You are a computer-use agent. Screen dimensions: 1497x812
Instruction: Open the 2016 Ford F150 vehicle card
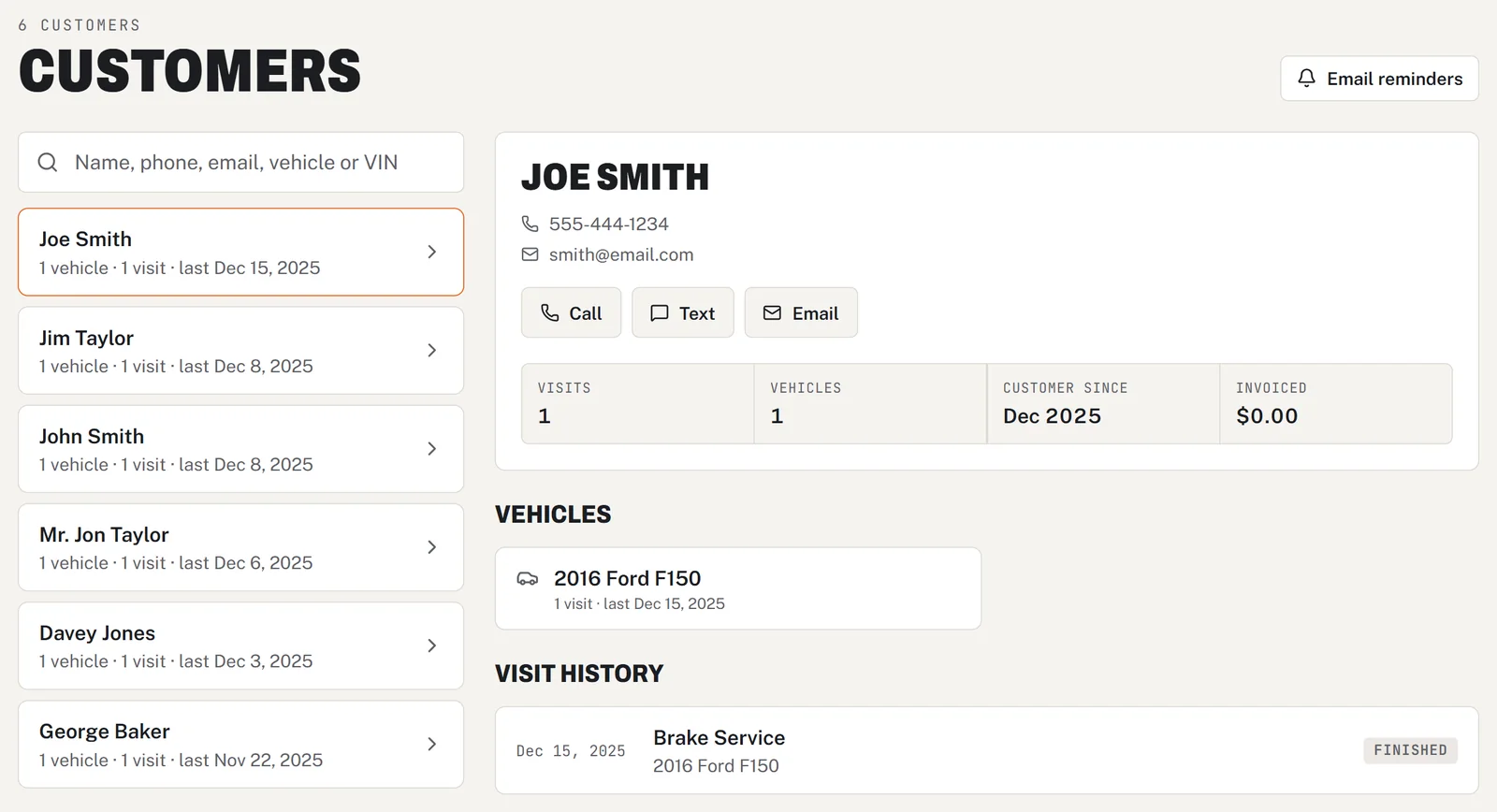(x=738, y=588)
